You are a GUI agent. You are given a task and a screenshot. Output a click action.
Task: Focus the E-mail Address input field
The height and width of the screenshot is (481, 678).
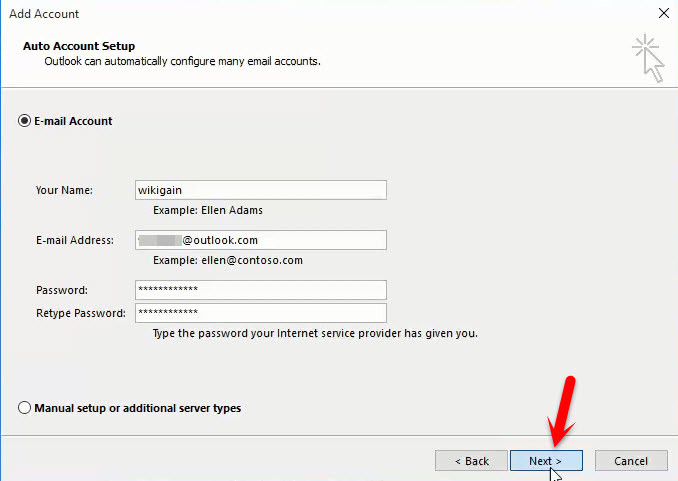(x=261, y=240)
